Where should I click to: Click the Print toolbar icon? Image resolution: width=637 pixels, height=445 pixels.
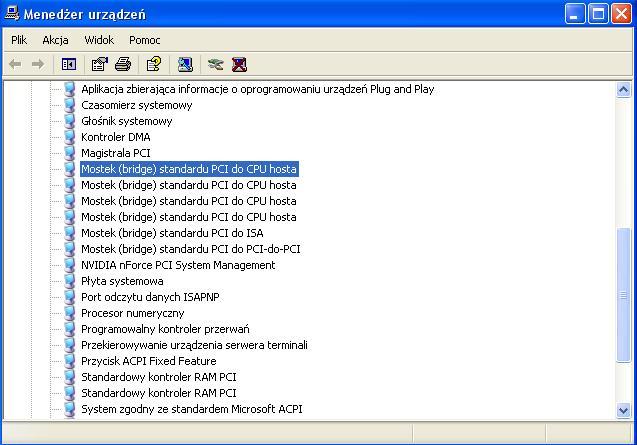[123, 64]
